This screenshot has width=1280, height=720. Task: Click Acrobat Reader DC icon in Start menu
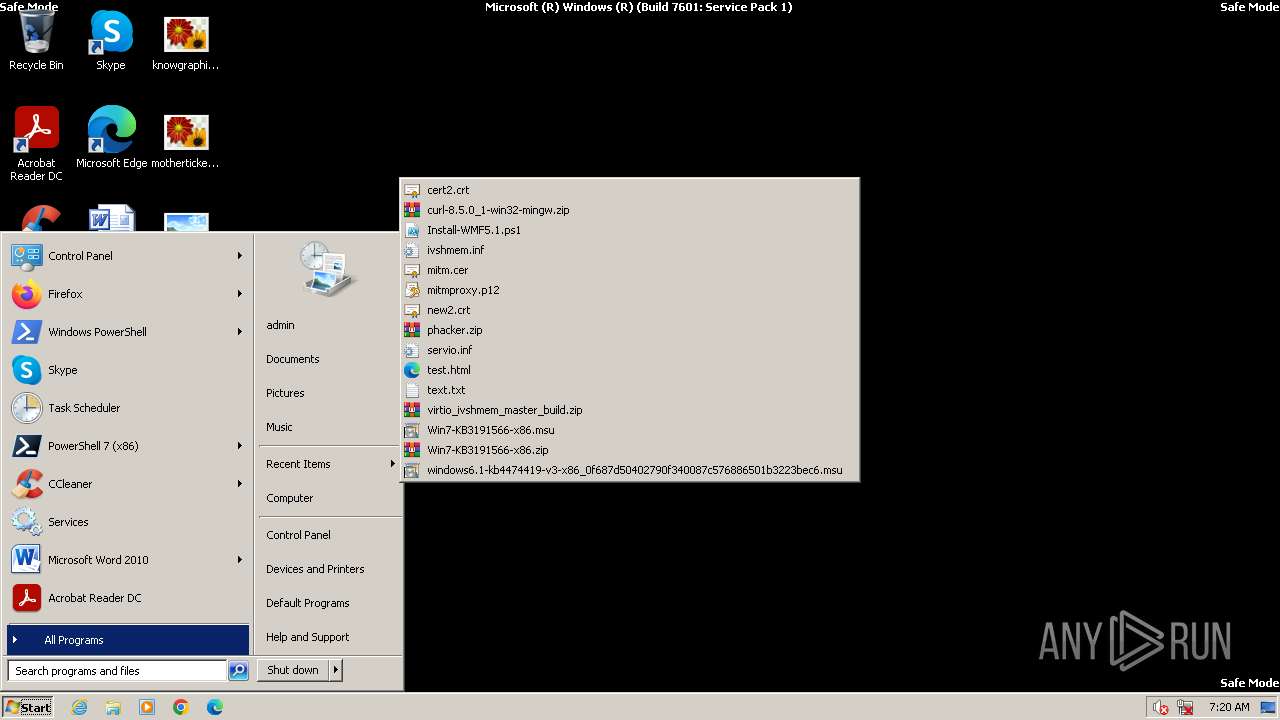27,598
